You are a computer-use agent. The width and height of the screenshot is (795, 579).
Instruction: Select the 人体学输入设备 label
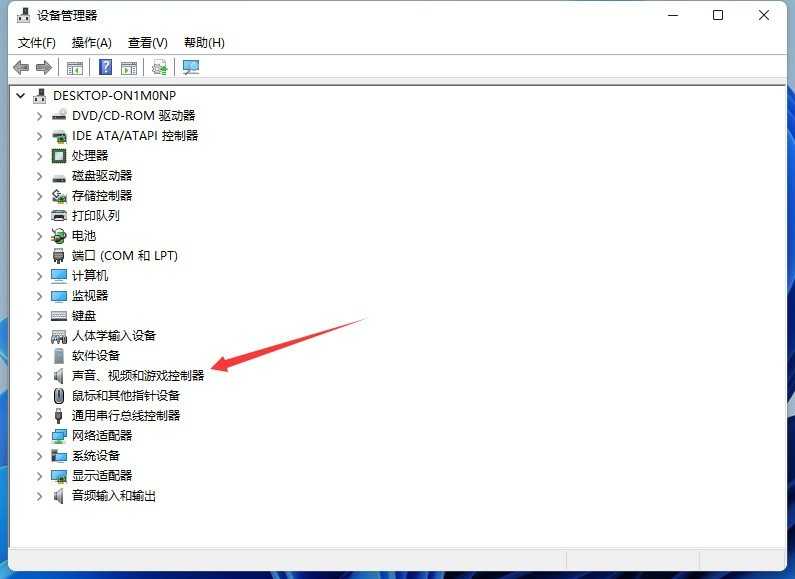pos(114,336)
